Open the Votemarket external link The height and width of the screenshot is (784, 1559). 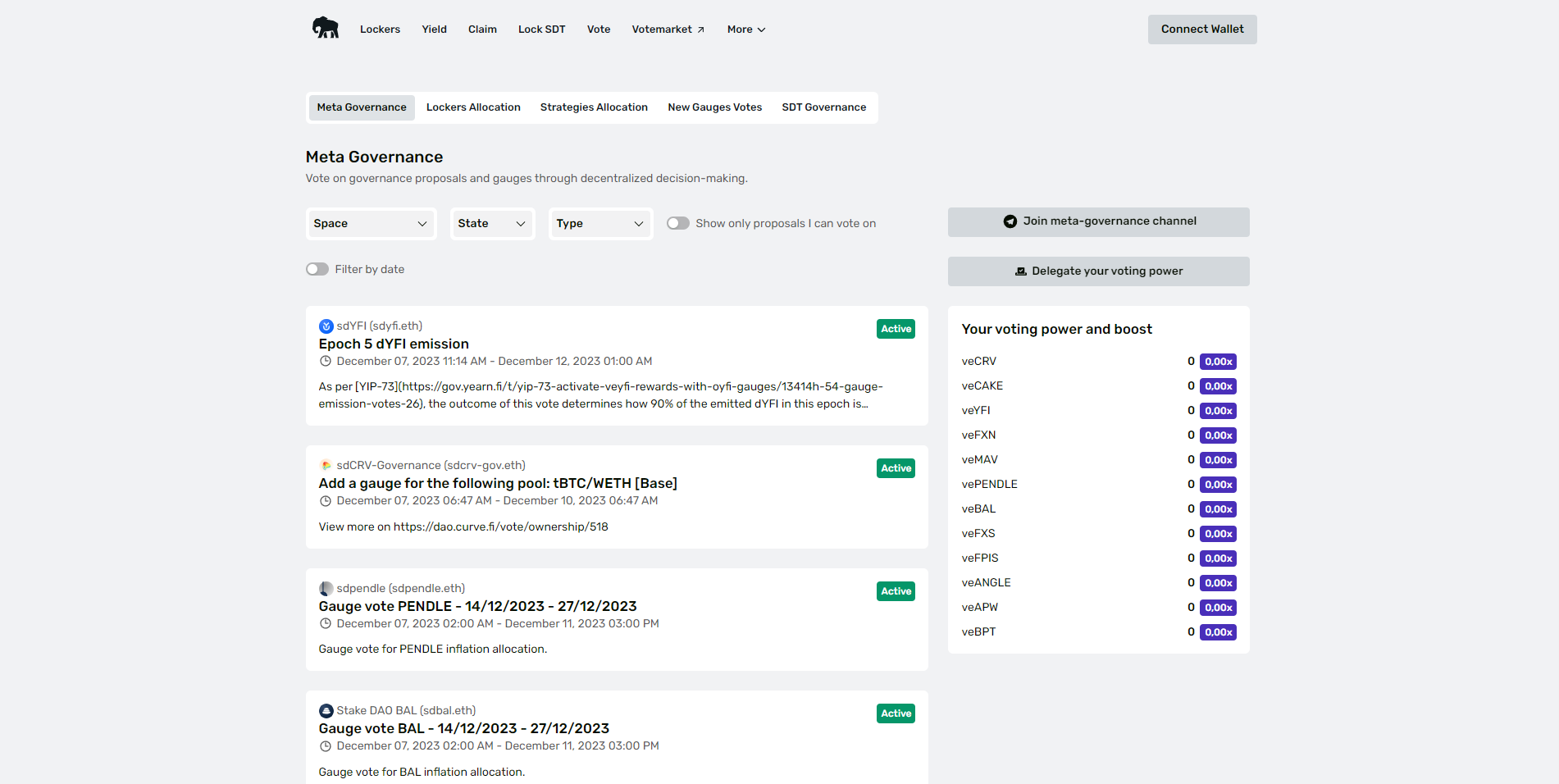point(668,30)
